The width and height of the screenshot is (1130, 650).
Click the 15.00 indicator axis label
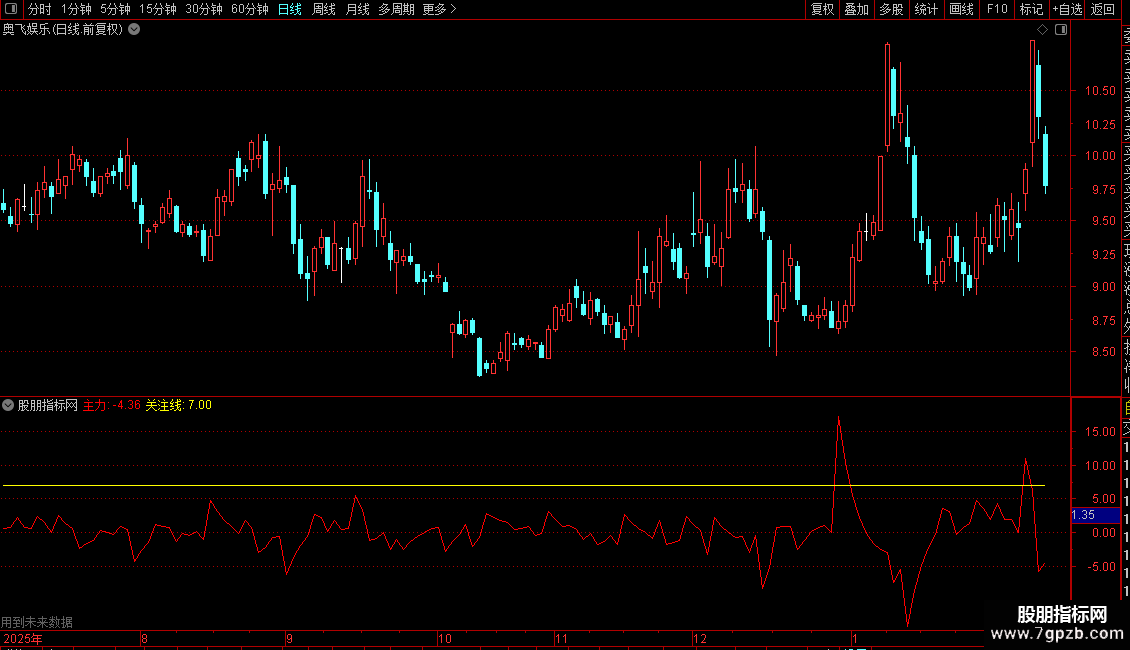[1100, 432]
